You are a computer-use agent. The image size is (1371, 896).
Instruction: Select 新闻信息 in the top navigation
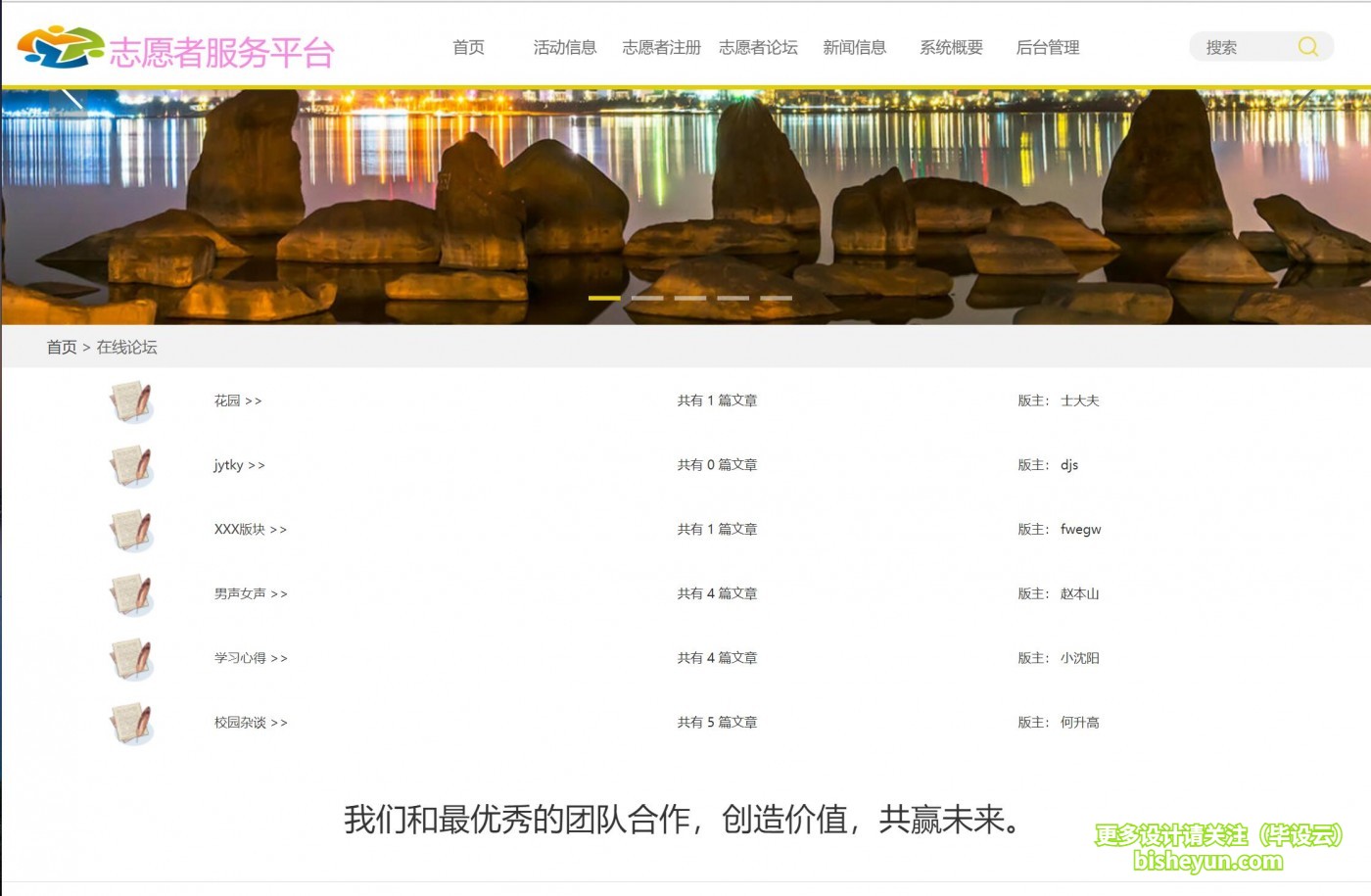coord(855,47)
